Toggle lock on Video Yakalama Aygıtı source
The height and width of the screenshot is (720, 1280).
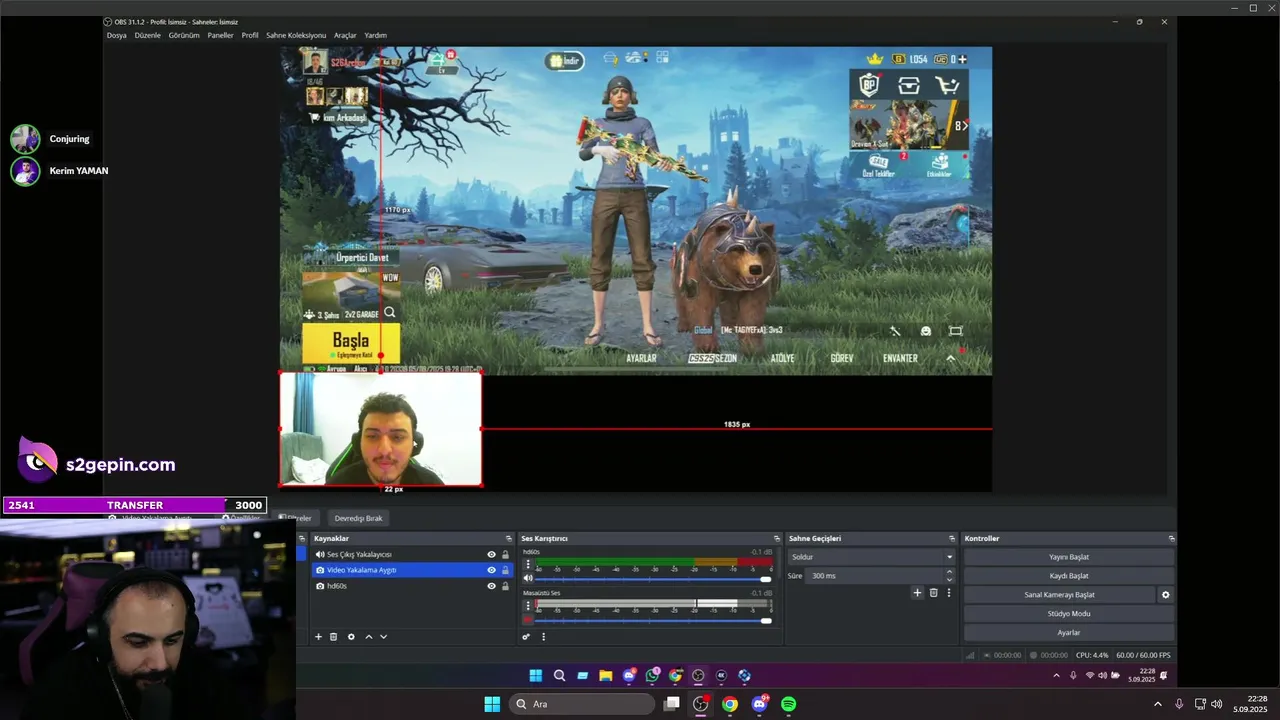(x=505, y=570)
